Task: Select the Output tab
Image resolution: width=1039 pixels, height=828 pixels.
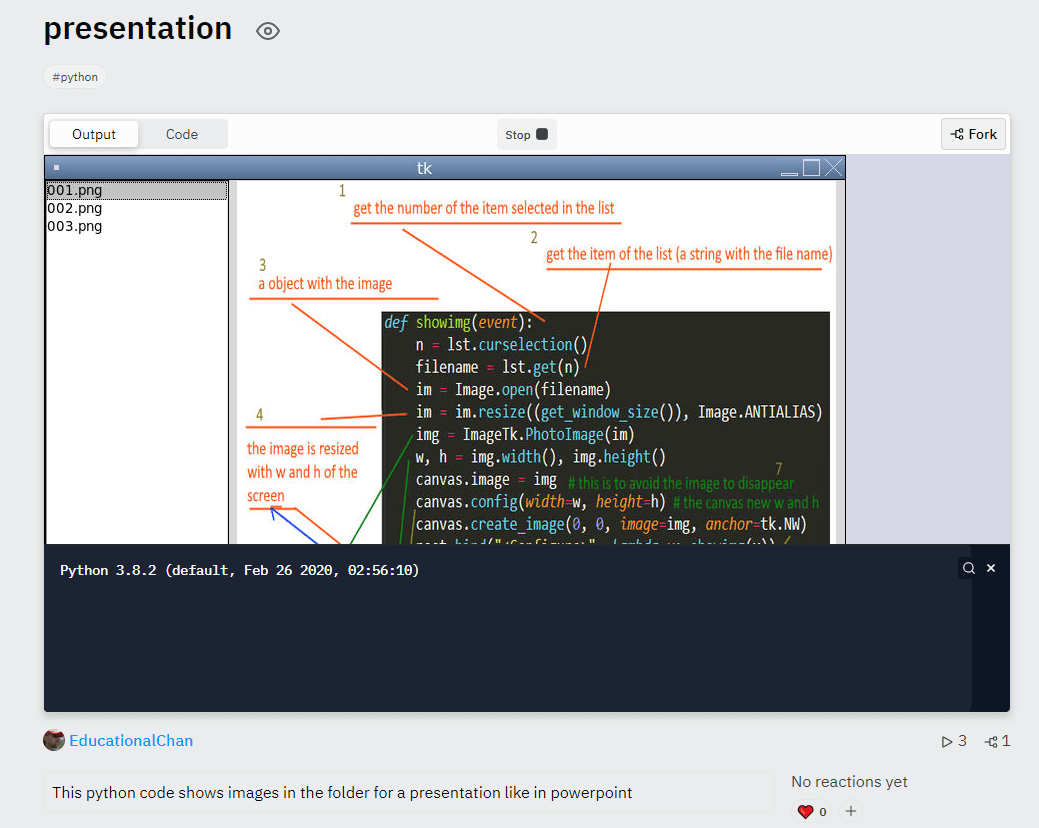Action: point(93,132)
